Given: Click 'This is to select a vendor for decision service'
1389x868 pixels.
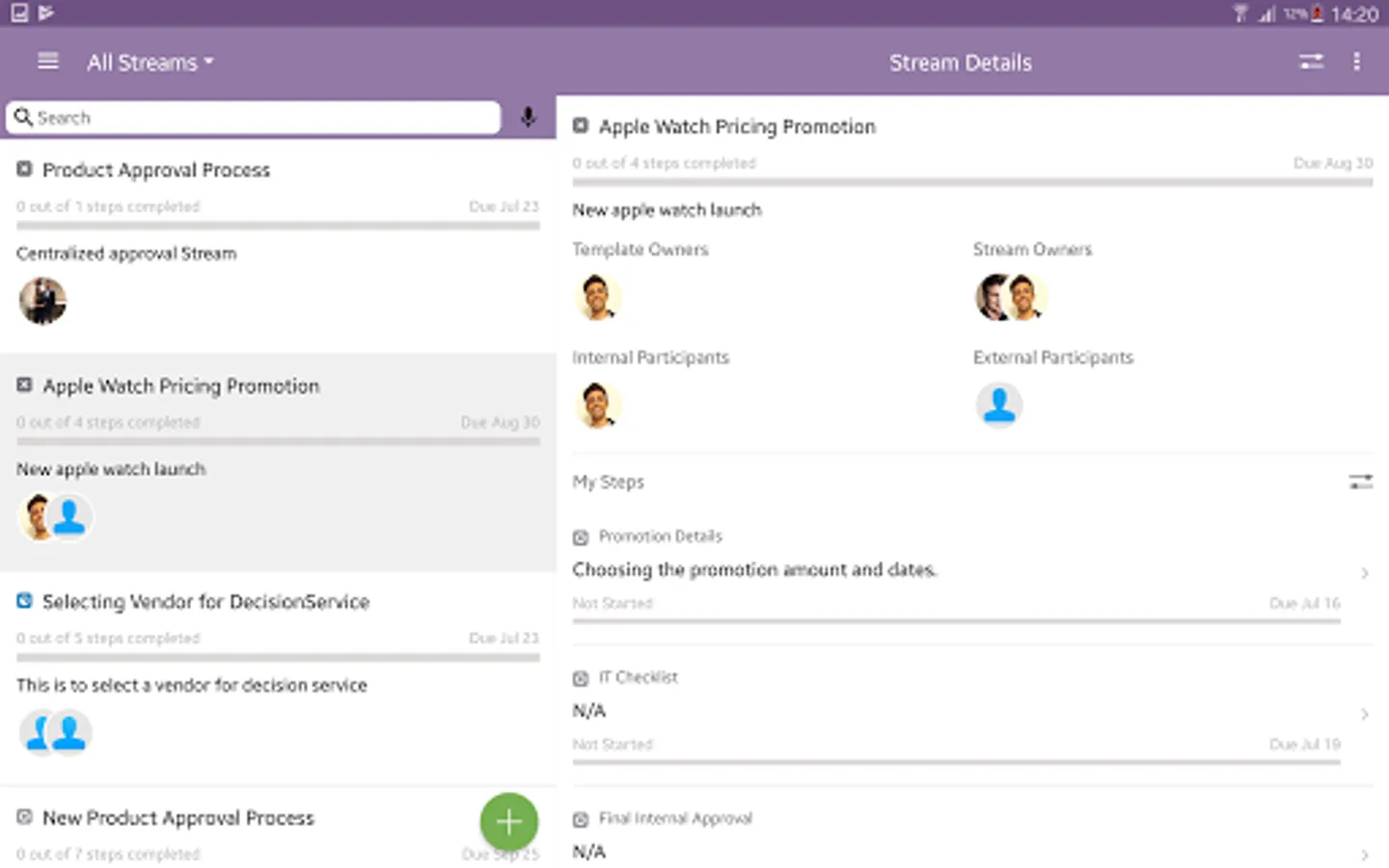Looking at the screenshot, I should (192, 686).
